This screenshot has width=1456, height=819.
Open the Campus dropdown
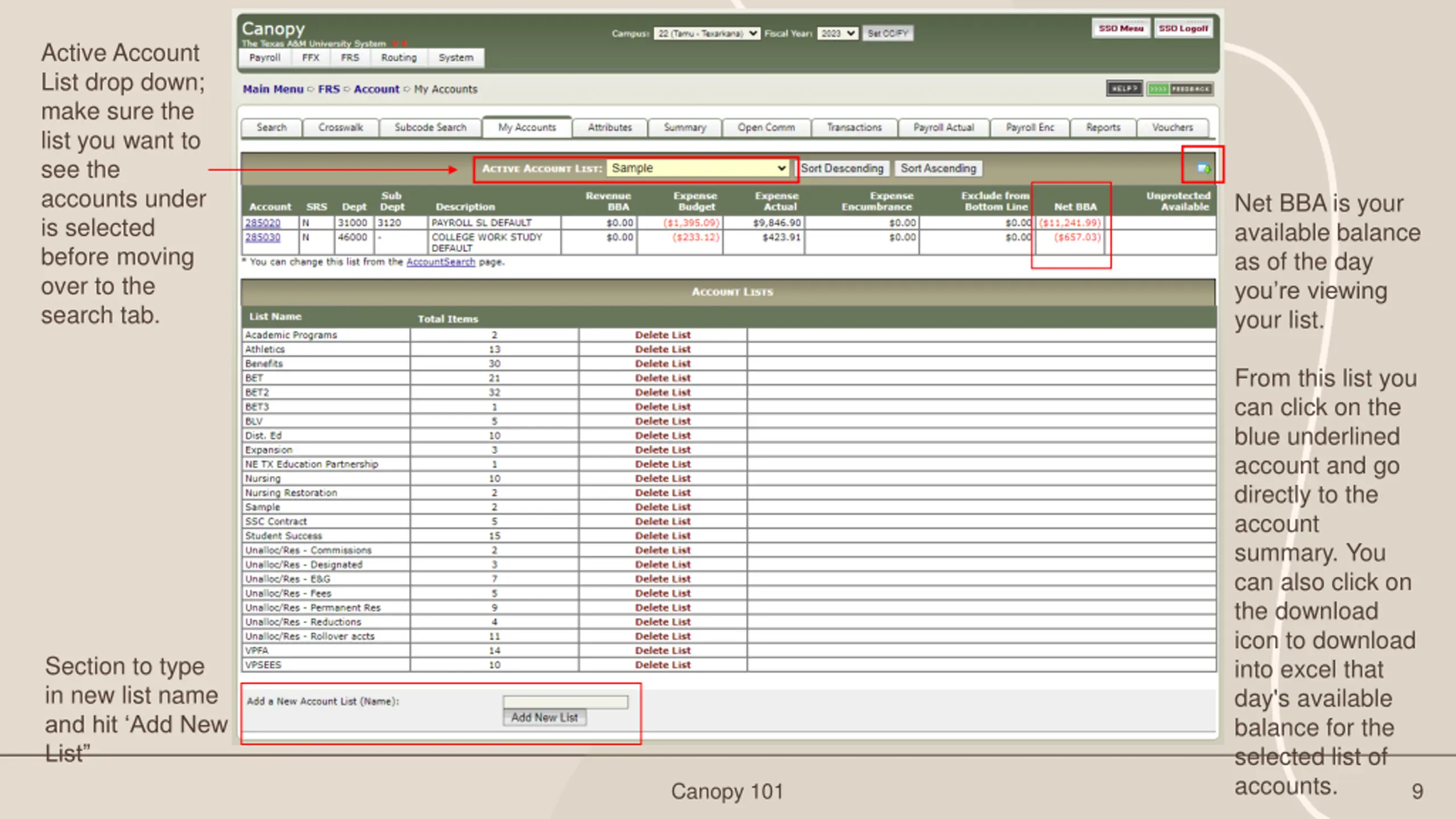[x=706, y=34]
